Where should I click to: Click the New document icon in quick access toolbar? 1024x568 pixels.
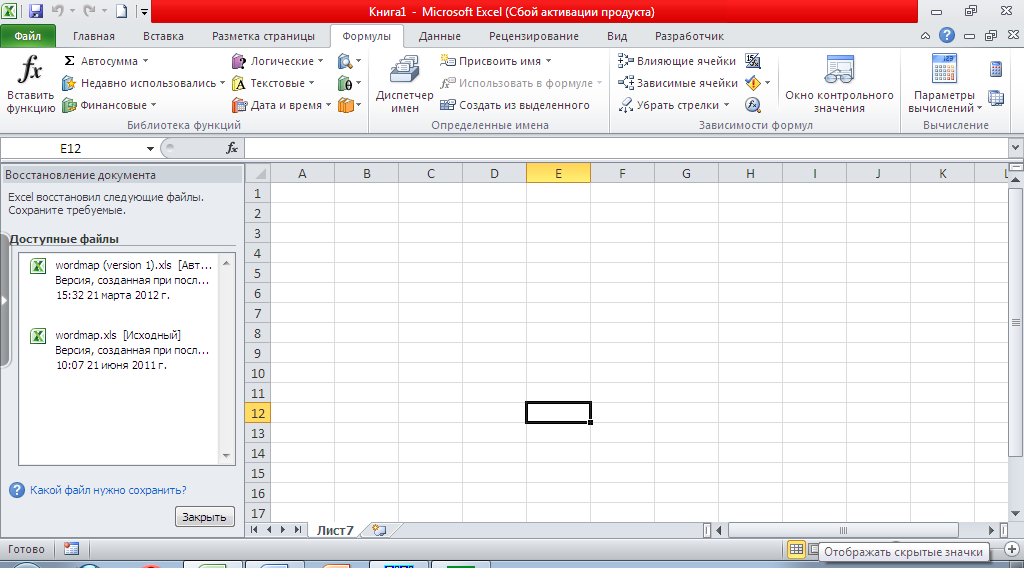click(x=121, y=11)
